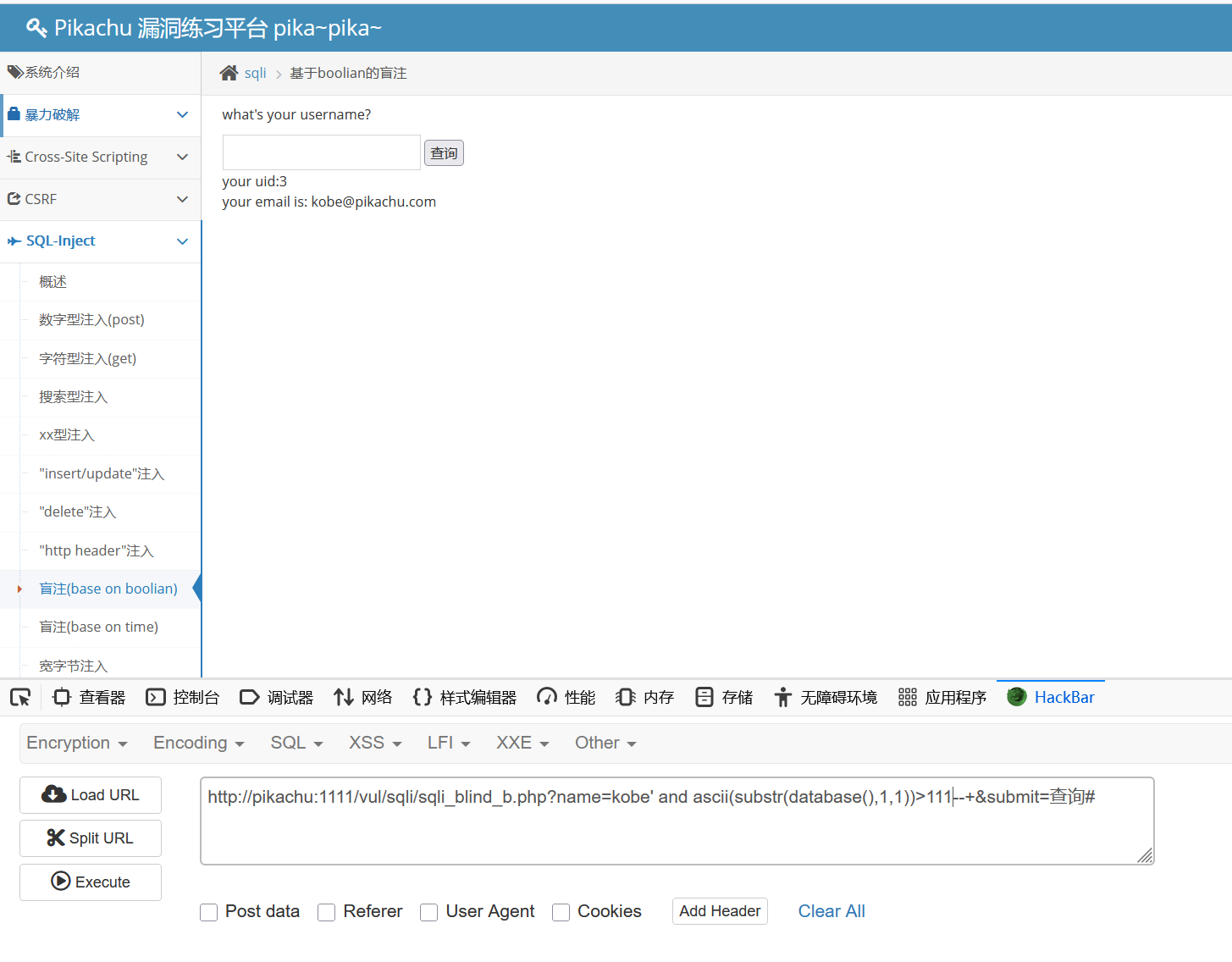Click the network arrows icon beside 网络
This screenshot has height=962, width=1232.
(x=343, y=697)
